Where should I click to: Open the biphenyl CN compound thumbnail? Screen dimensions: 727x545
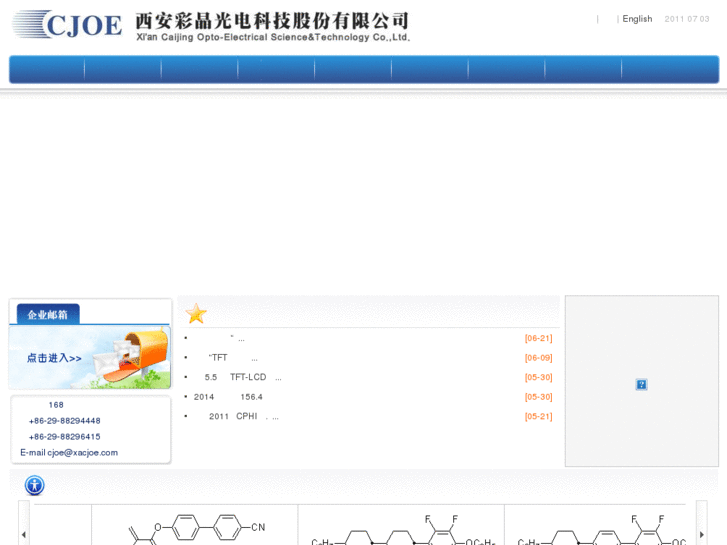click(195, 527)
